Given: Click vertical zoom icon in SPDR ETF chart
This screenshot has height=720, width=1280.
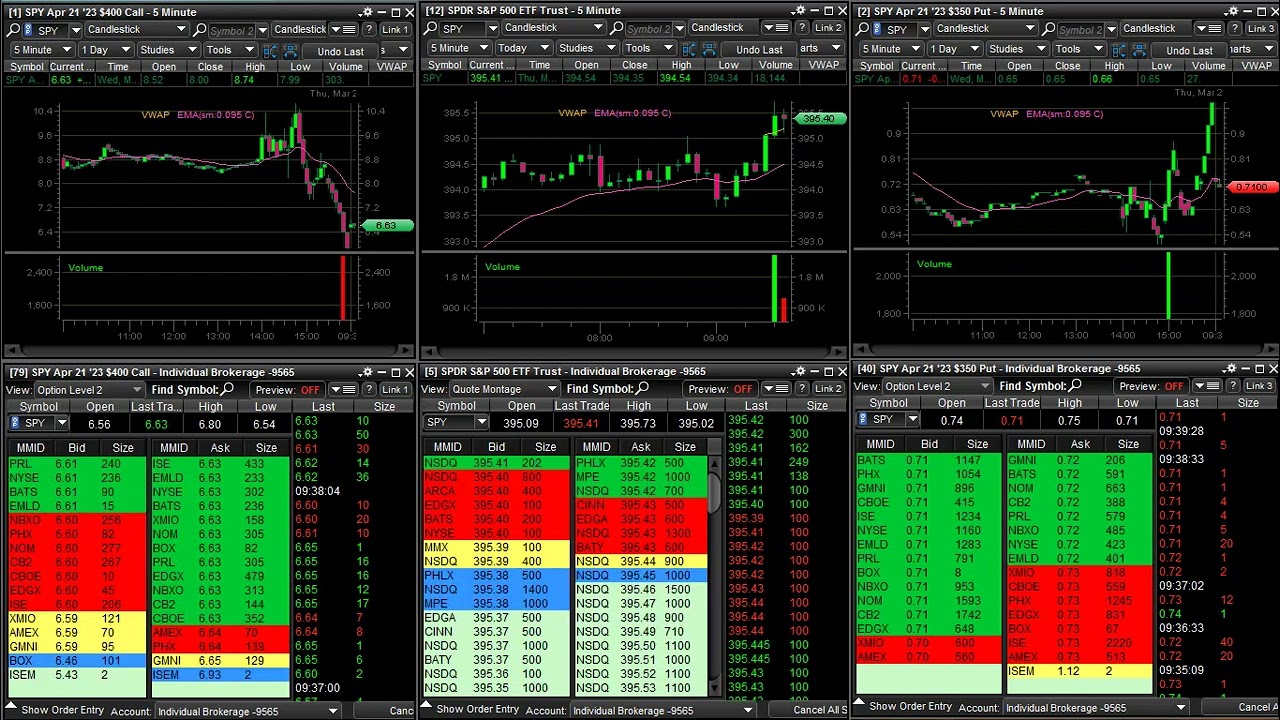Looking at the screenshot, I should pyautogui.click(x=689, y=48).
